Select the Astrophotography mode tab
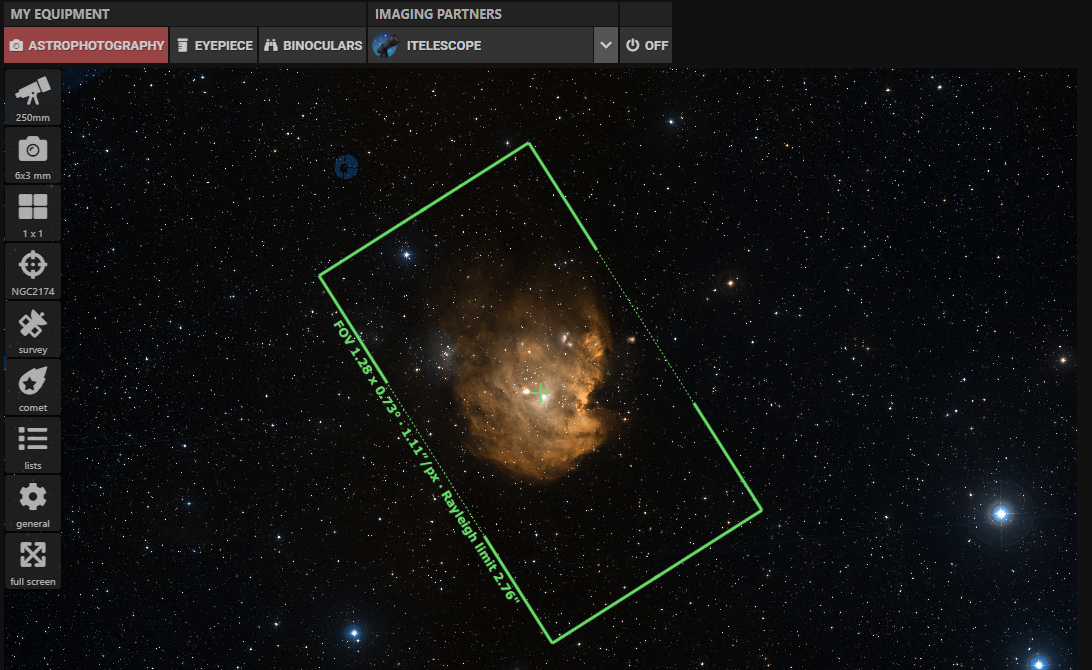Screen dimensions: 1092x670 (86, 46)
